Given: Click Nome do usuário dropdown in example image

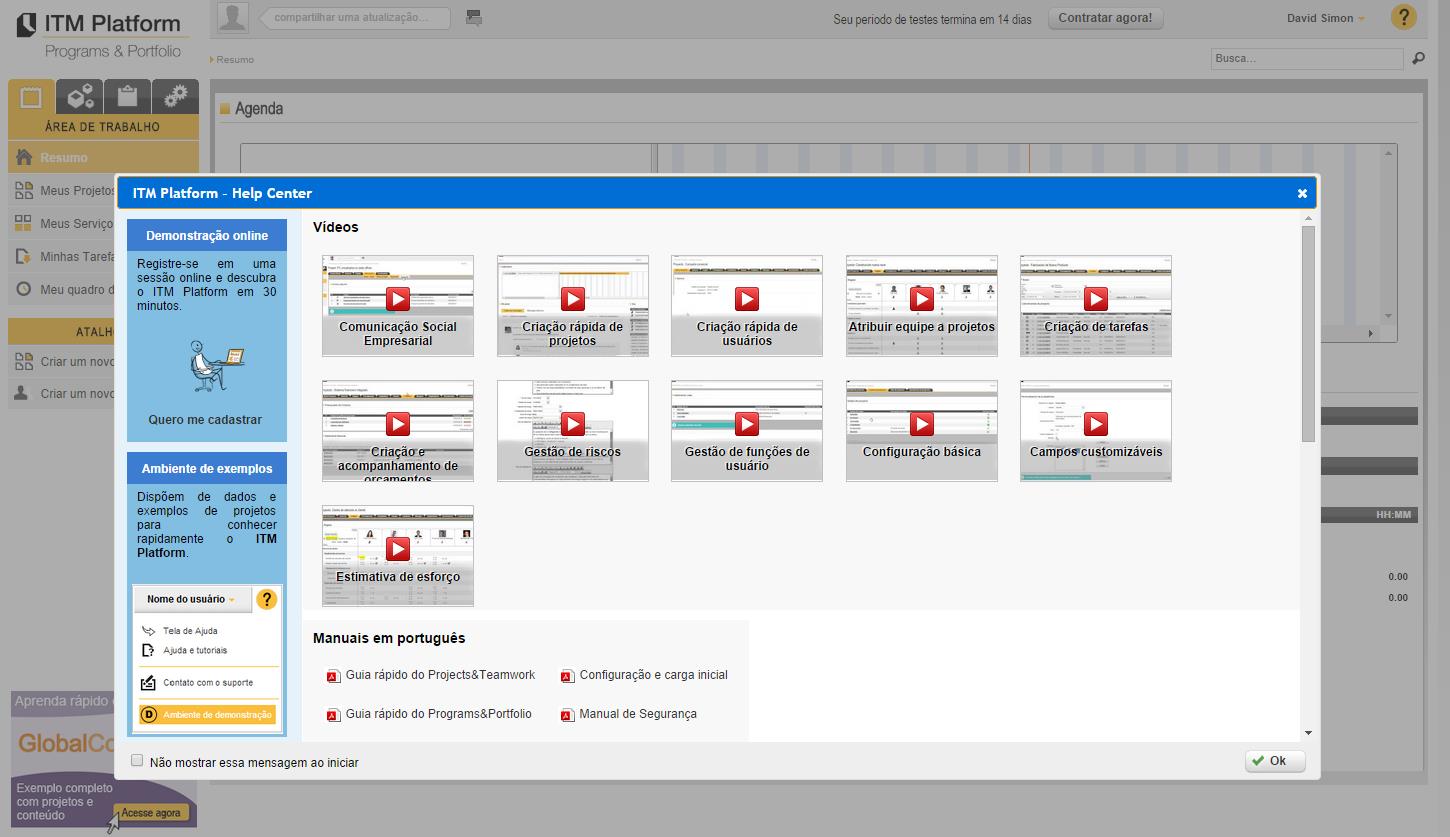Looking at the screenshot, I should [192, 599].
